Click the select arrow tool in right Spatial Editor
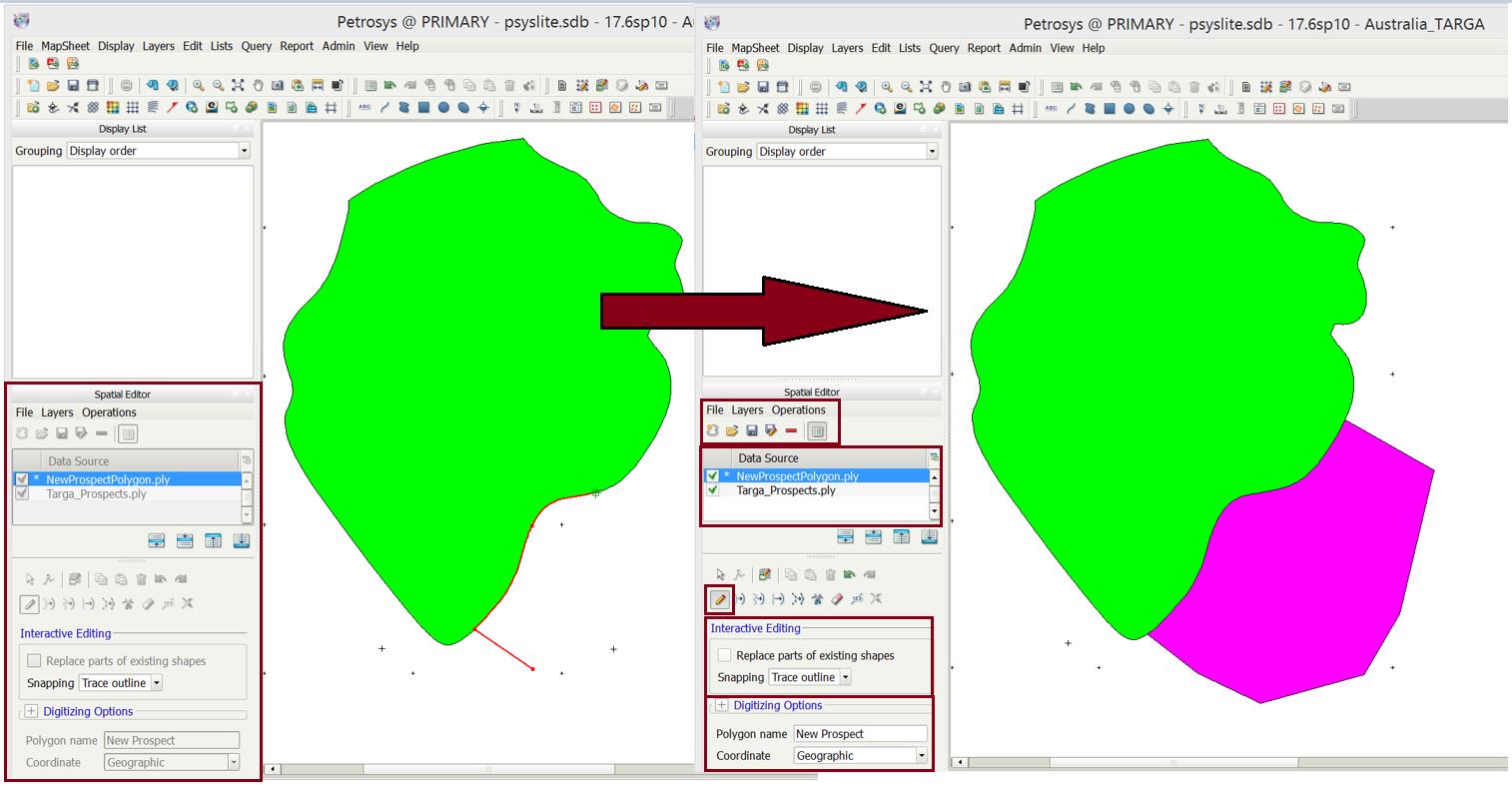Screen dimensions: 1512x786 [x=720, y=574]
